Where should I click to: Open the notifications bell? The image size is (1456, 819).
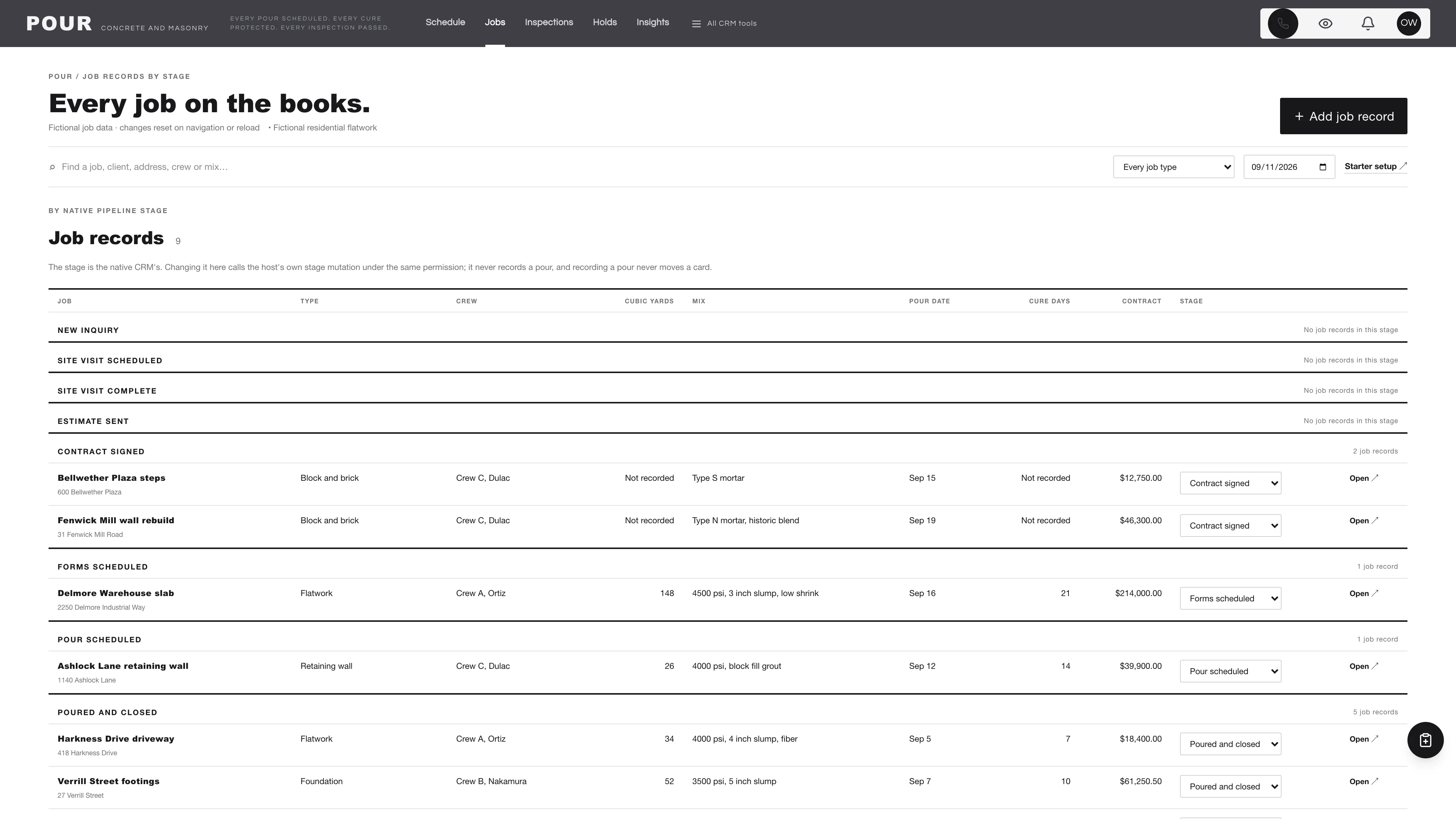tap(1367, 23)
